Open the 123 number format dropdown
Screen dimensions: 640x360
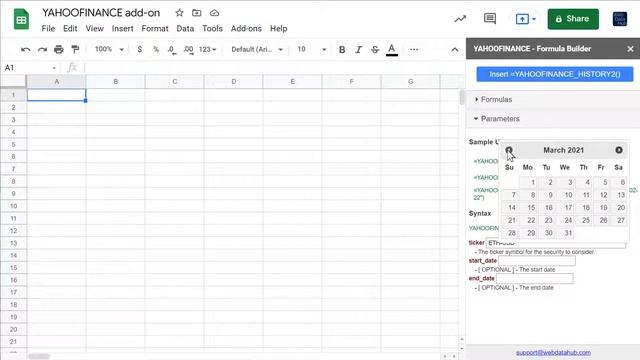click(207, 49)
